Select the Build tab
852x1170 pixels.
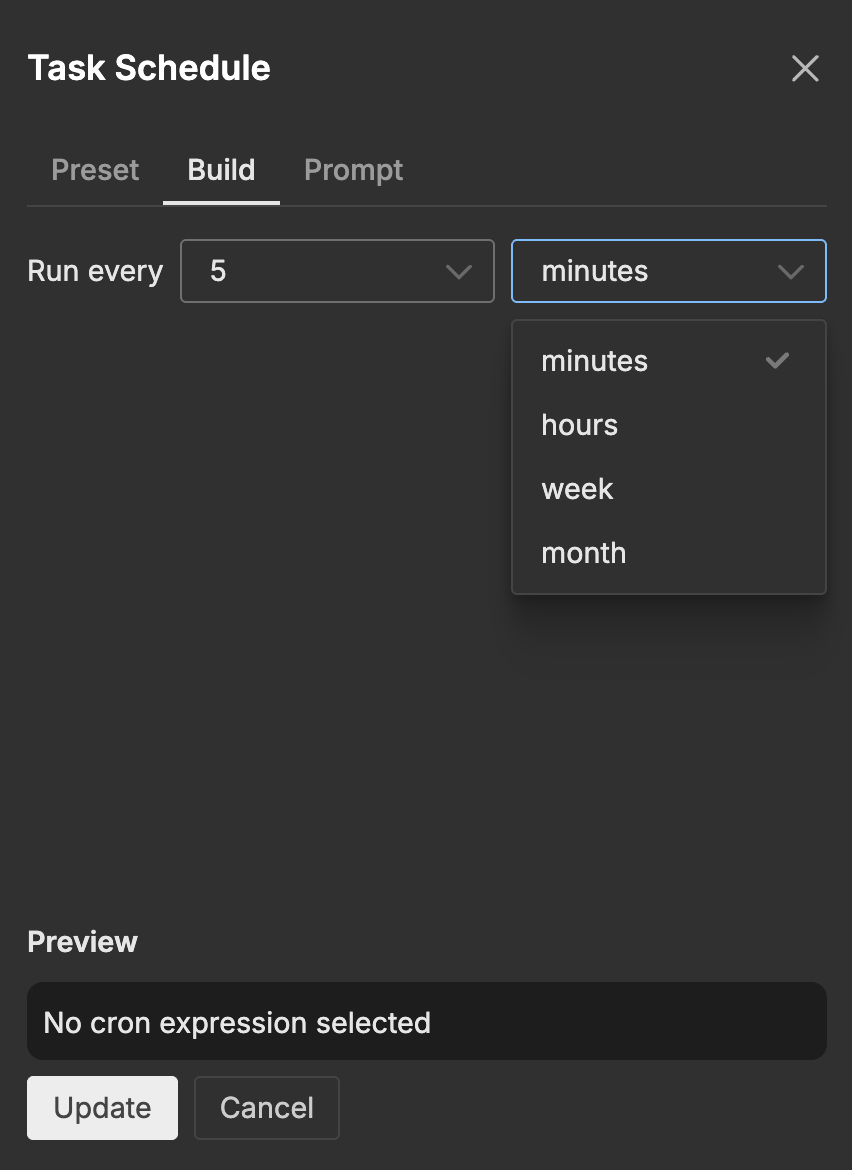pyautogui.click(x=221, y=170)
